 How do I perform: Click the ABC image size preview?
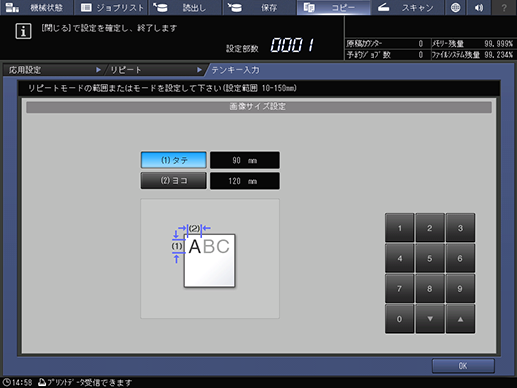click(x=210, y=258)
